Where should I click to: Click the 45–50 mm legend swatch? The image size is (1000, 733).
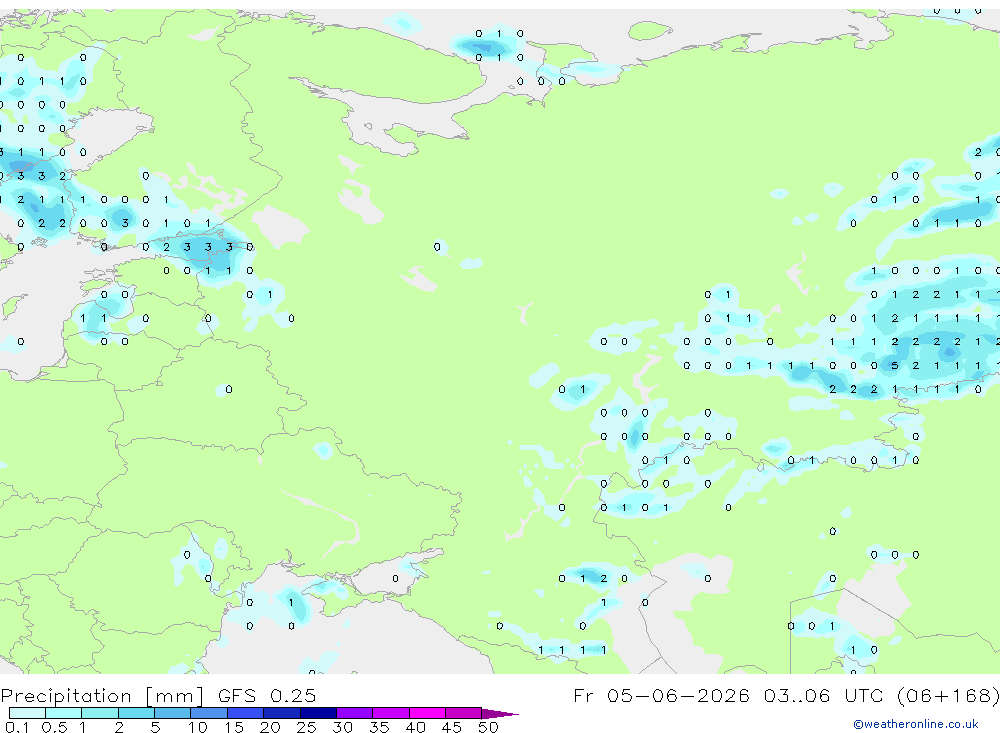tap(464, 713)
